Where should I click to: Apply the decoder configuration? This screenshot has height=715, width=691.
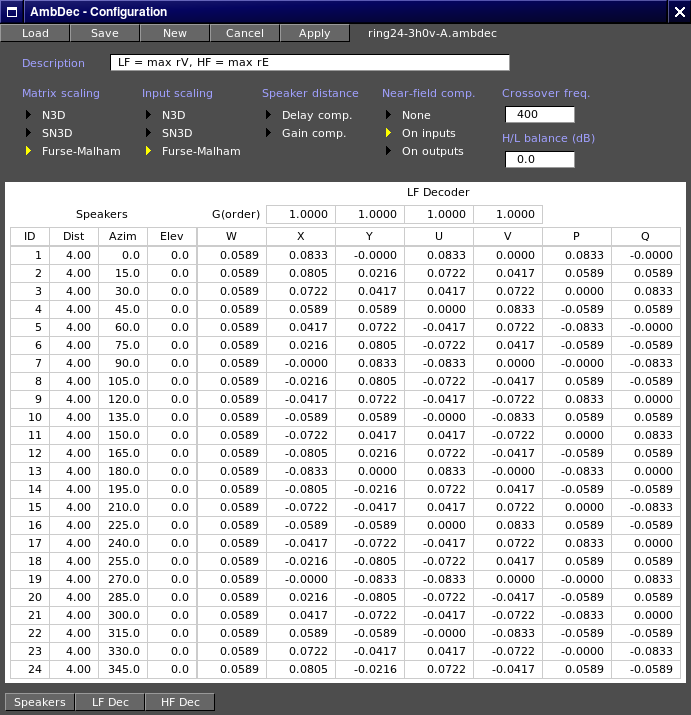[315, 33]
